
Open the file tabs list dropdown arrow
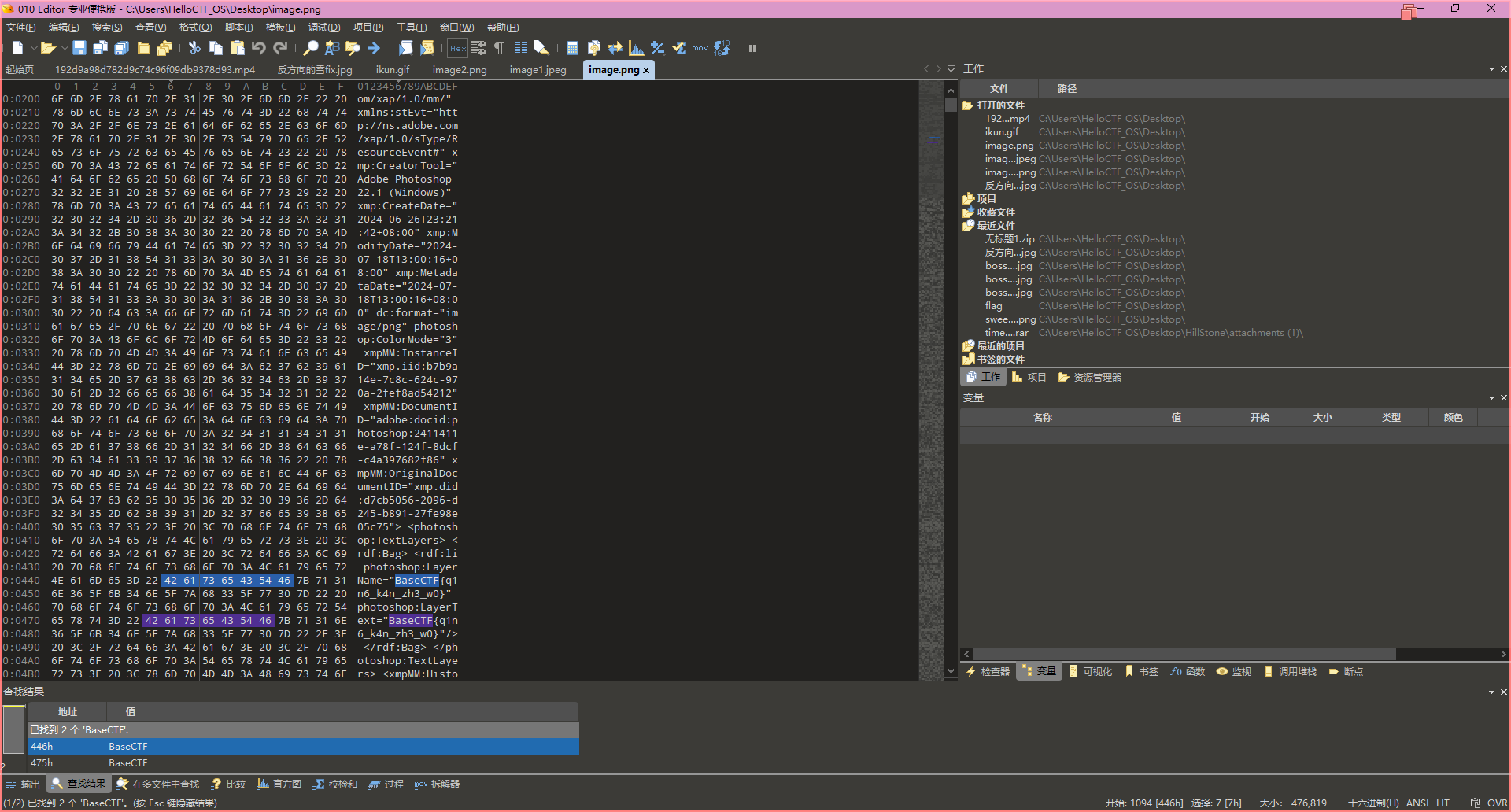pos(951,69)
